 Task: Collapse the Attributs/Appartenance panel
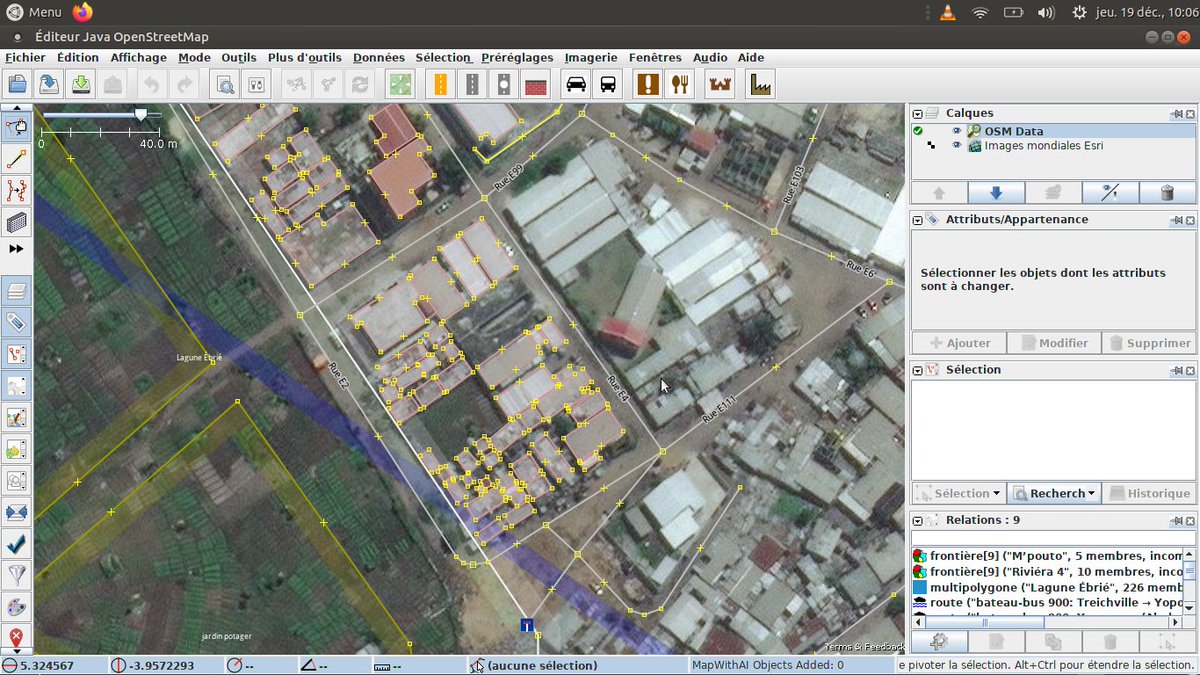[x=918, y=219]
